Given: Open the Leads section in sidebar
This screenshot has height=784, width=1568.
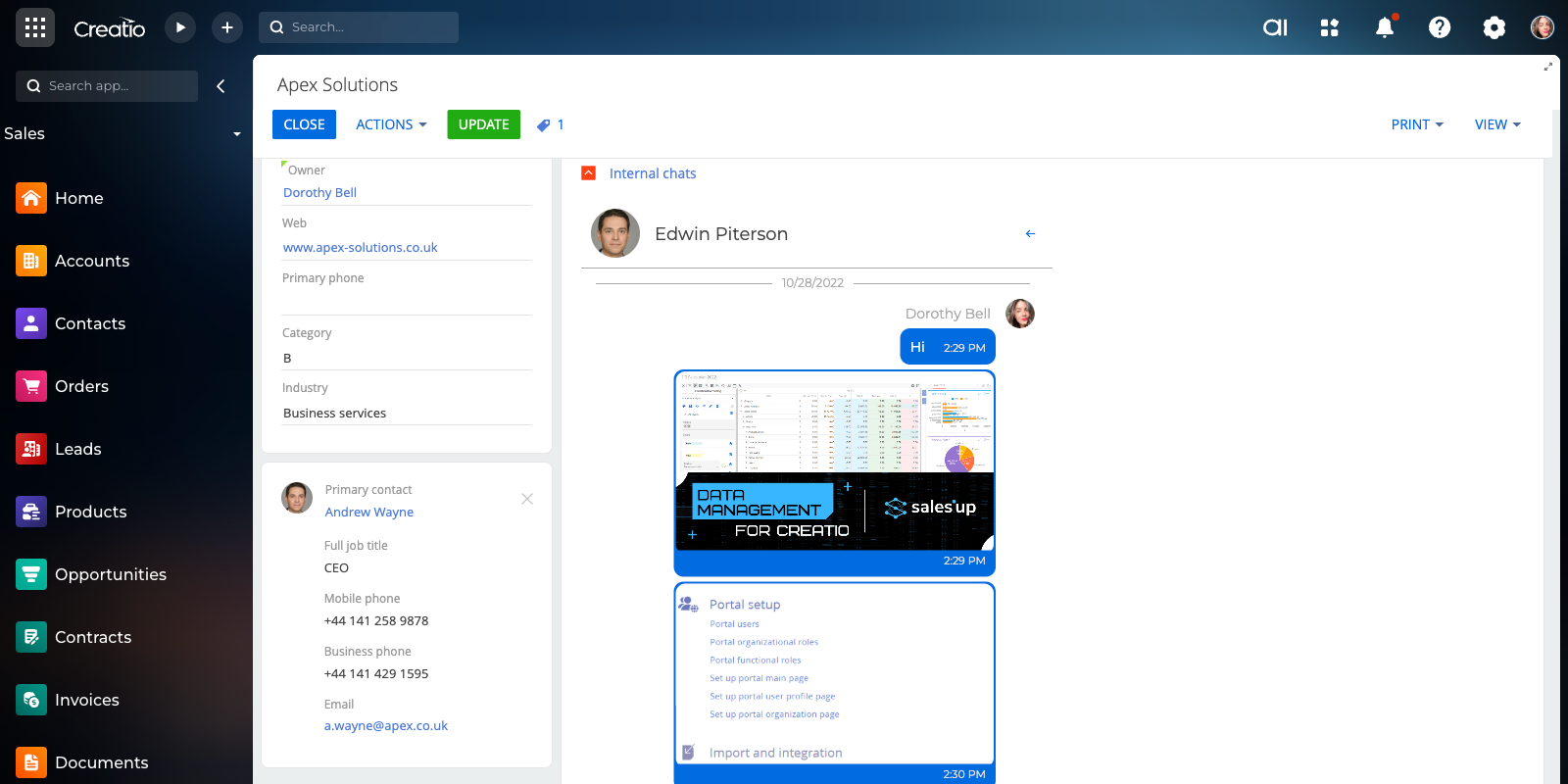Looking at the screenshot, I should 78,449.
